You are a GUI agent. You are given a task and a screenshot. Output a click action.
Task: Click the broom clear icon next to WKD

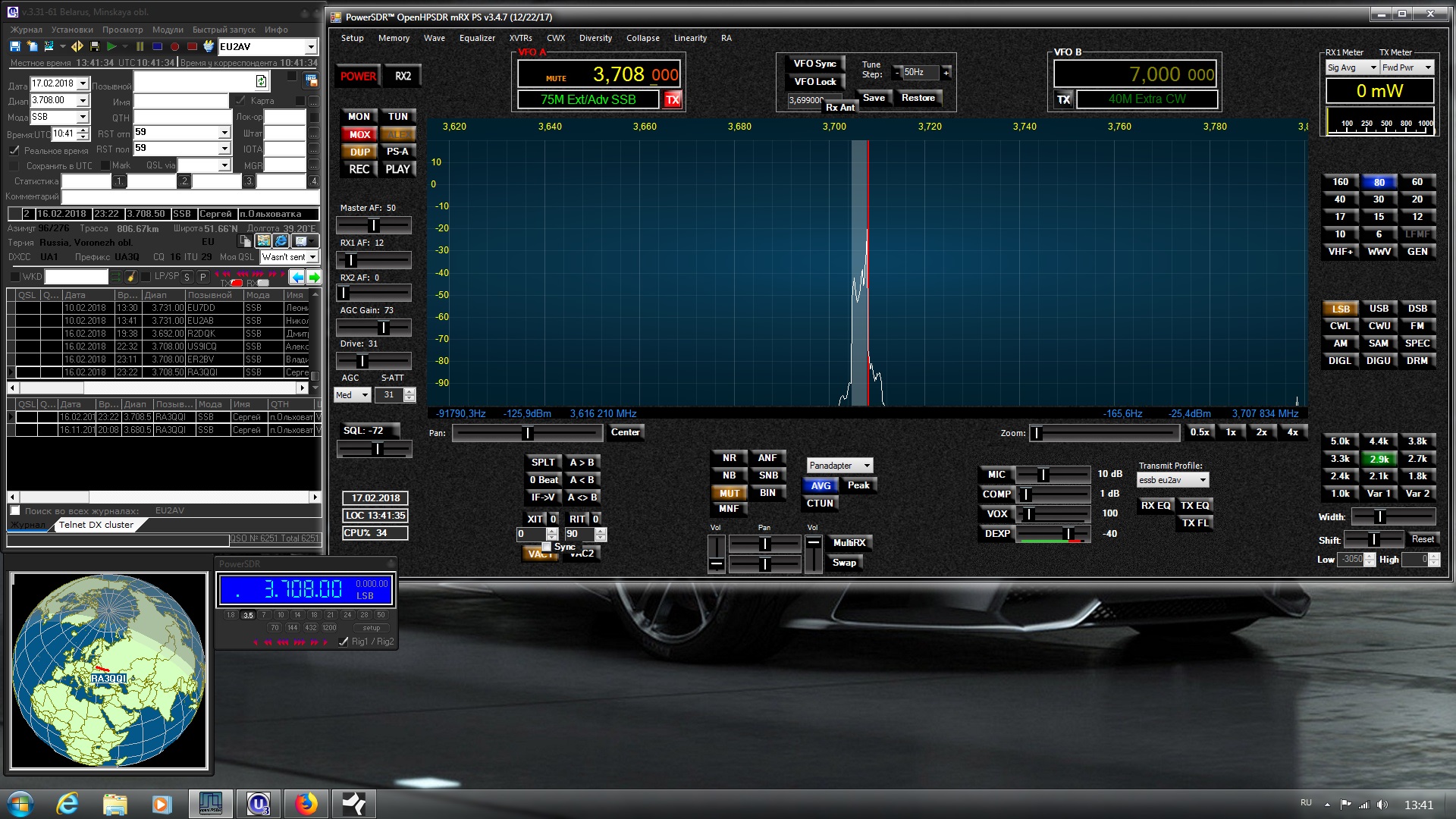pos(130,277)
